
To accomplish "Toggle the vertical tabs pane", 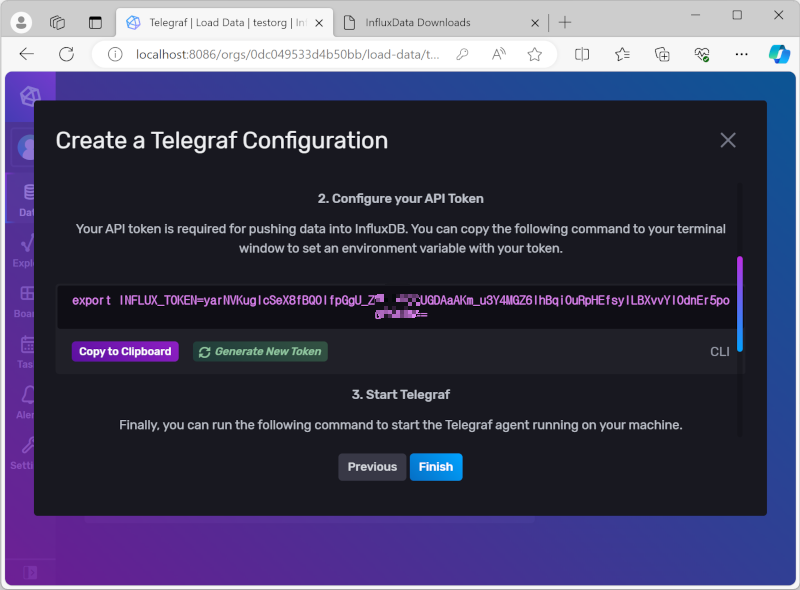I will pos(95,22).
